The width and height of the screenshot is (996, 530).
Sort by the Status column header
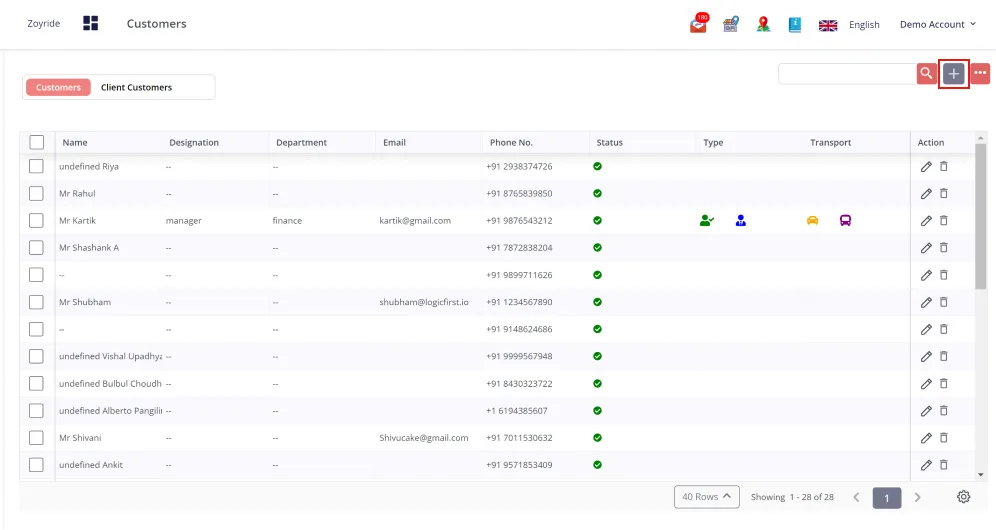click(x=609, y=142)
